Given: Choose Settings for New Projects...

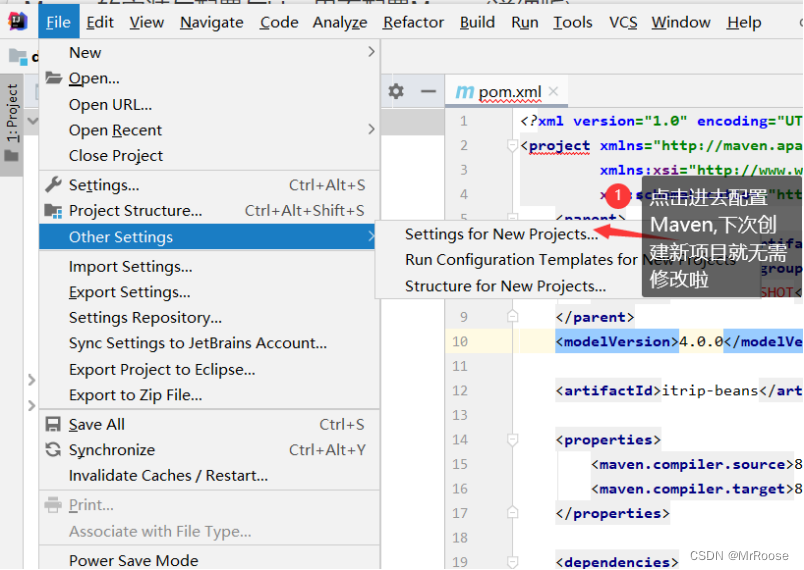Looking at the screenshot, I should pyautogui.click(x=501, y=234).
